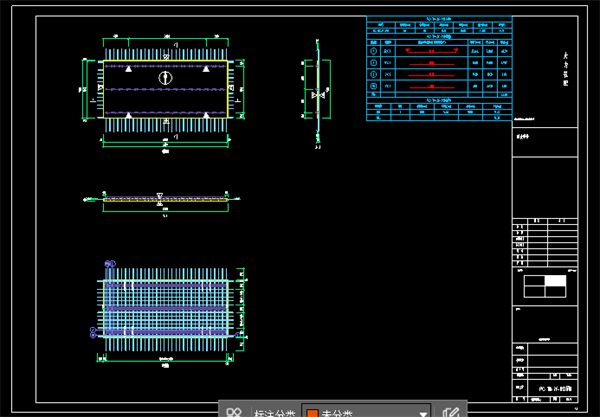Screen dimensions: 600x417
Task: Click the red hooked rebar shape in schedule table
Action: pyautogui.click(x=432, y=50)
